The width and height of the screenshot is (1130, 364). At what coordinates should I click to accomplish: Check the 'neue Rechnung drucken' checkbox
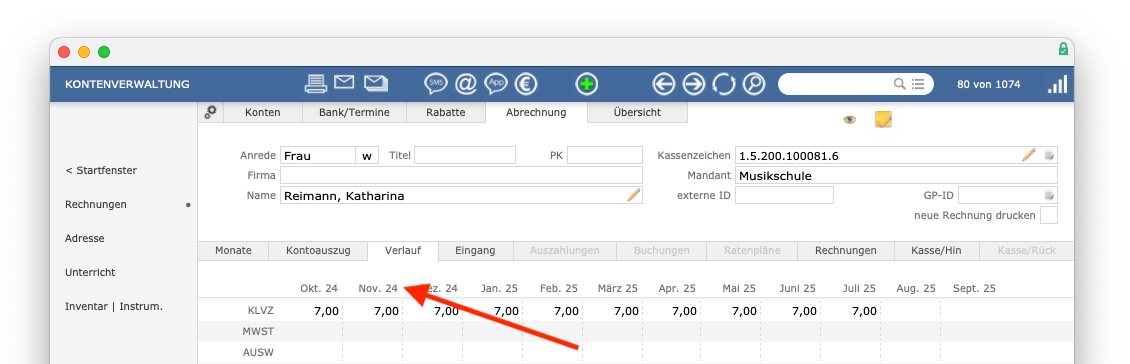coord(1049,215)
